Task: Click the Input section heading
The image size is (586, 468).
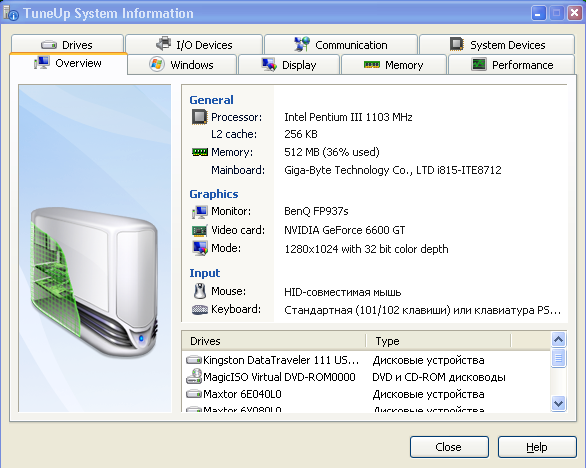Action: (x=204, y=273)
